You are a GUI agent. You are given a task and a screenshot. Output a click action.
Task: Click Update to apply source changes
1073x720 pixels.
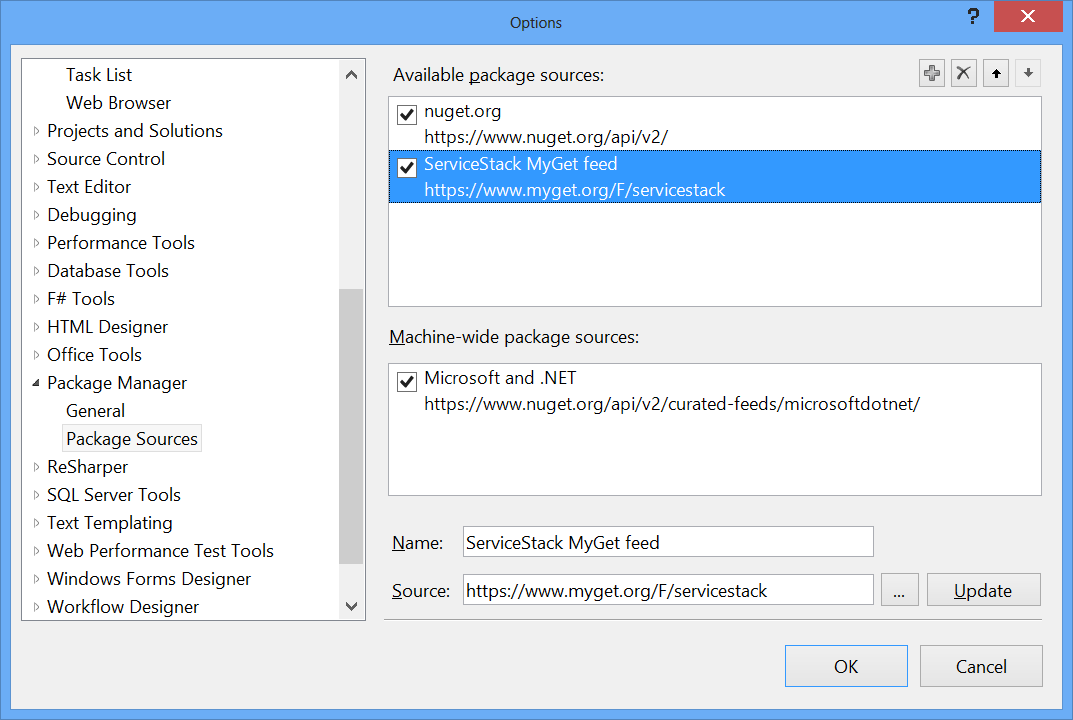pos(983,590)
